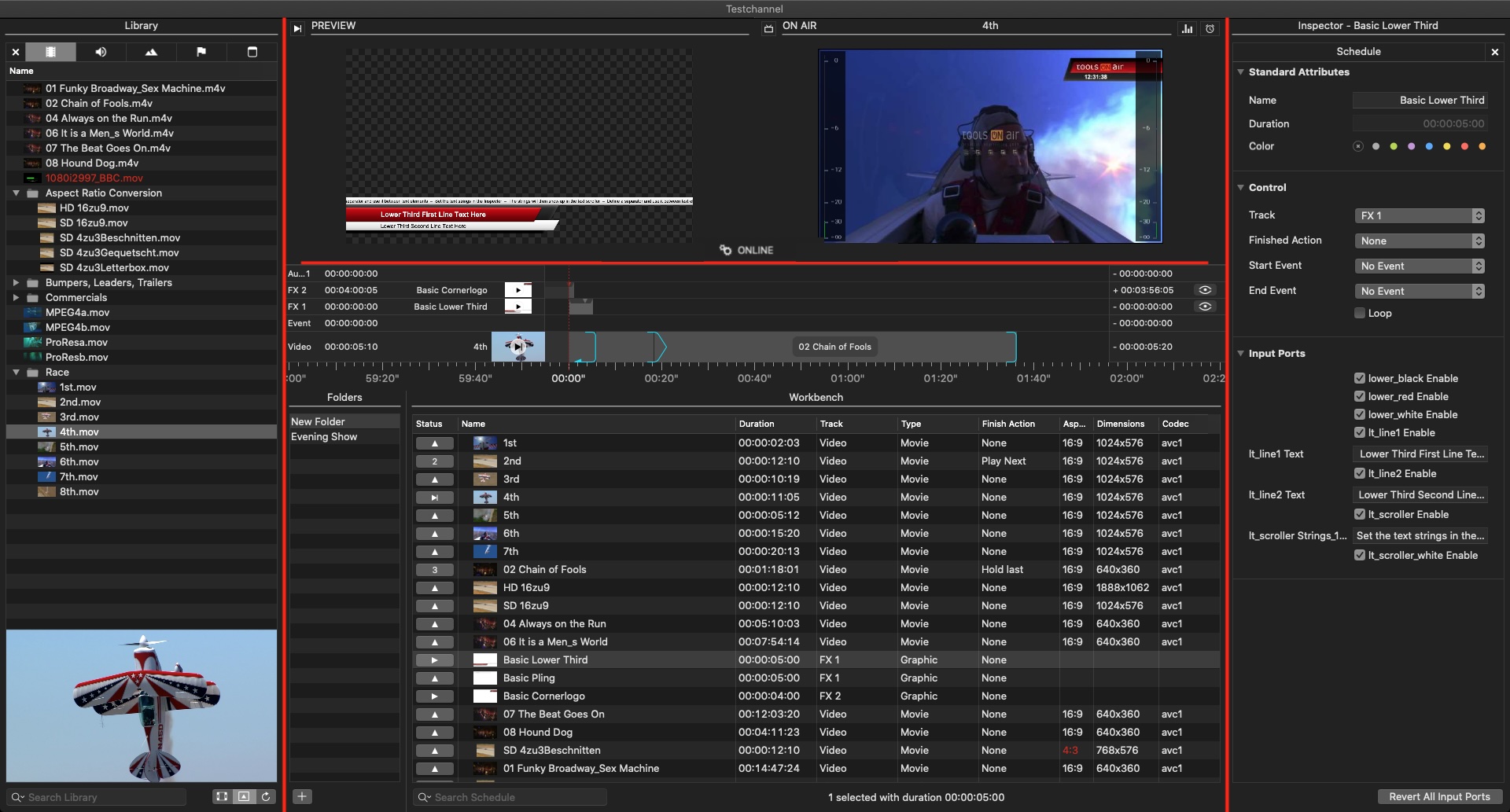Select the movies filter in Library toolbar

click(x=50, y=52)
